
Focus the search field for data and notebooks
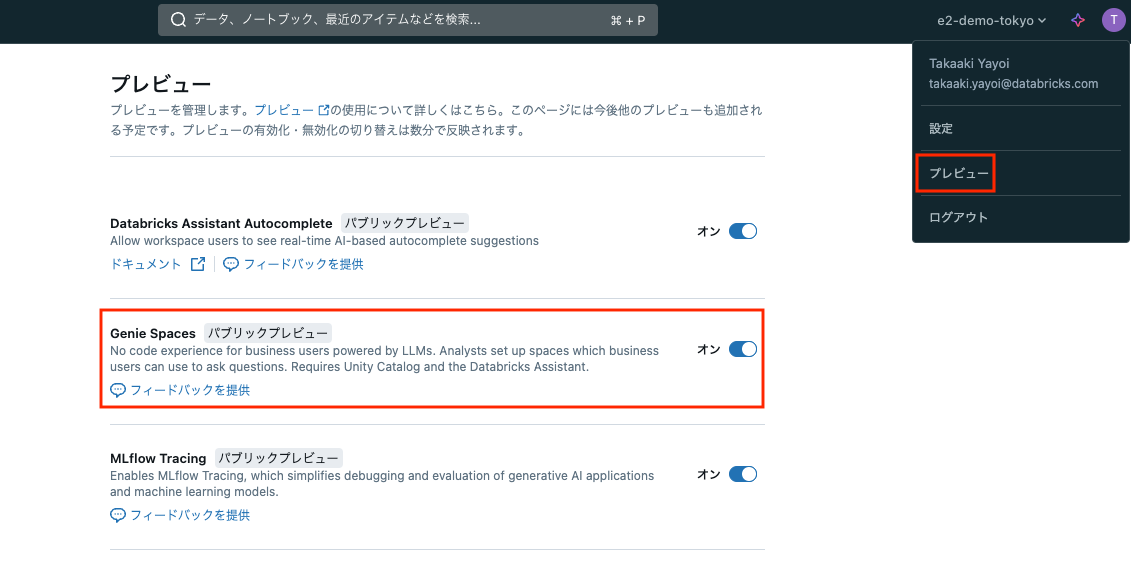(408, 20)
